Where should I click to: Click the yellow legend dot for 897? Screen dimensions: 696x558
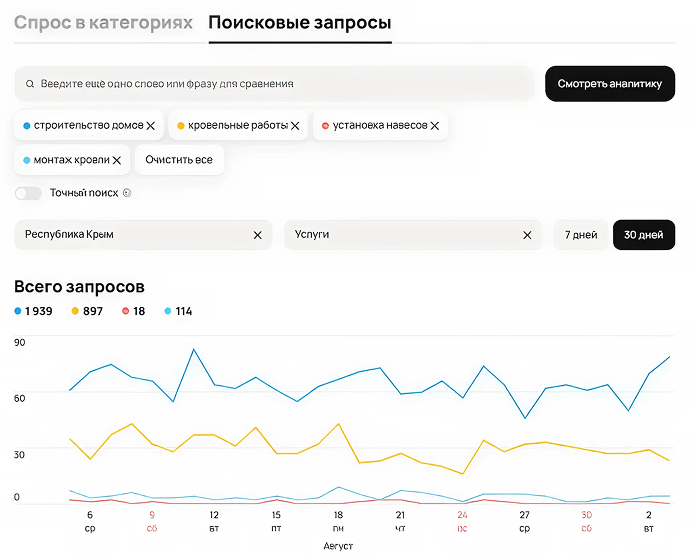74,311
